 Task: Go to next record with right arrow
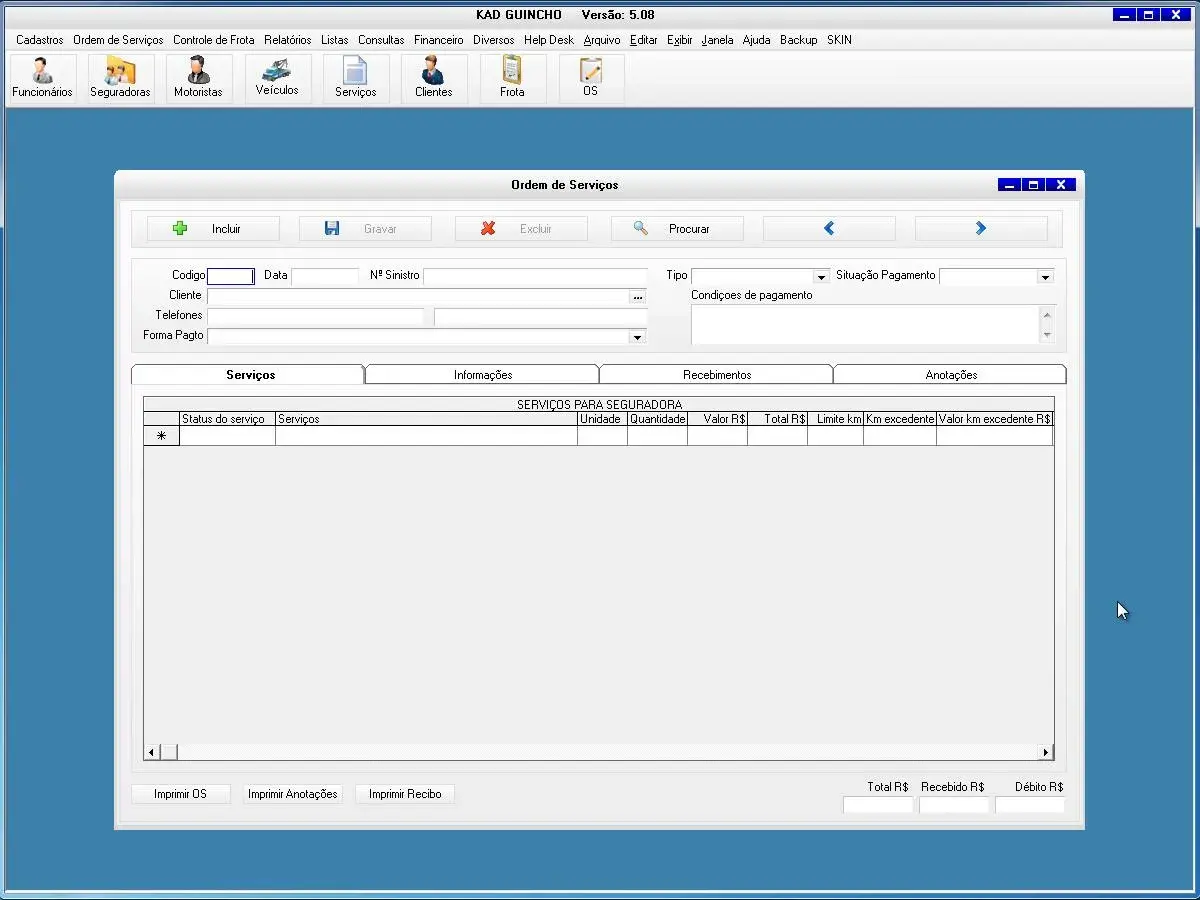tap(981, 229)
